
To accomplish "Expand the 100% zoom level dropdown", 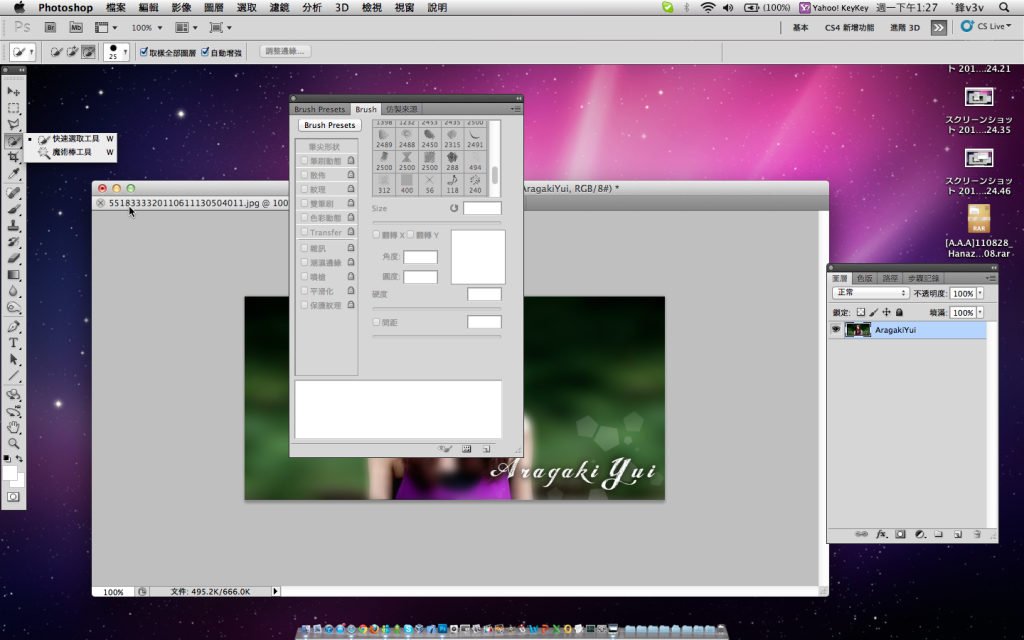I will 147,28.
